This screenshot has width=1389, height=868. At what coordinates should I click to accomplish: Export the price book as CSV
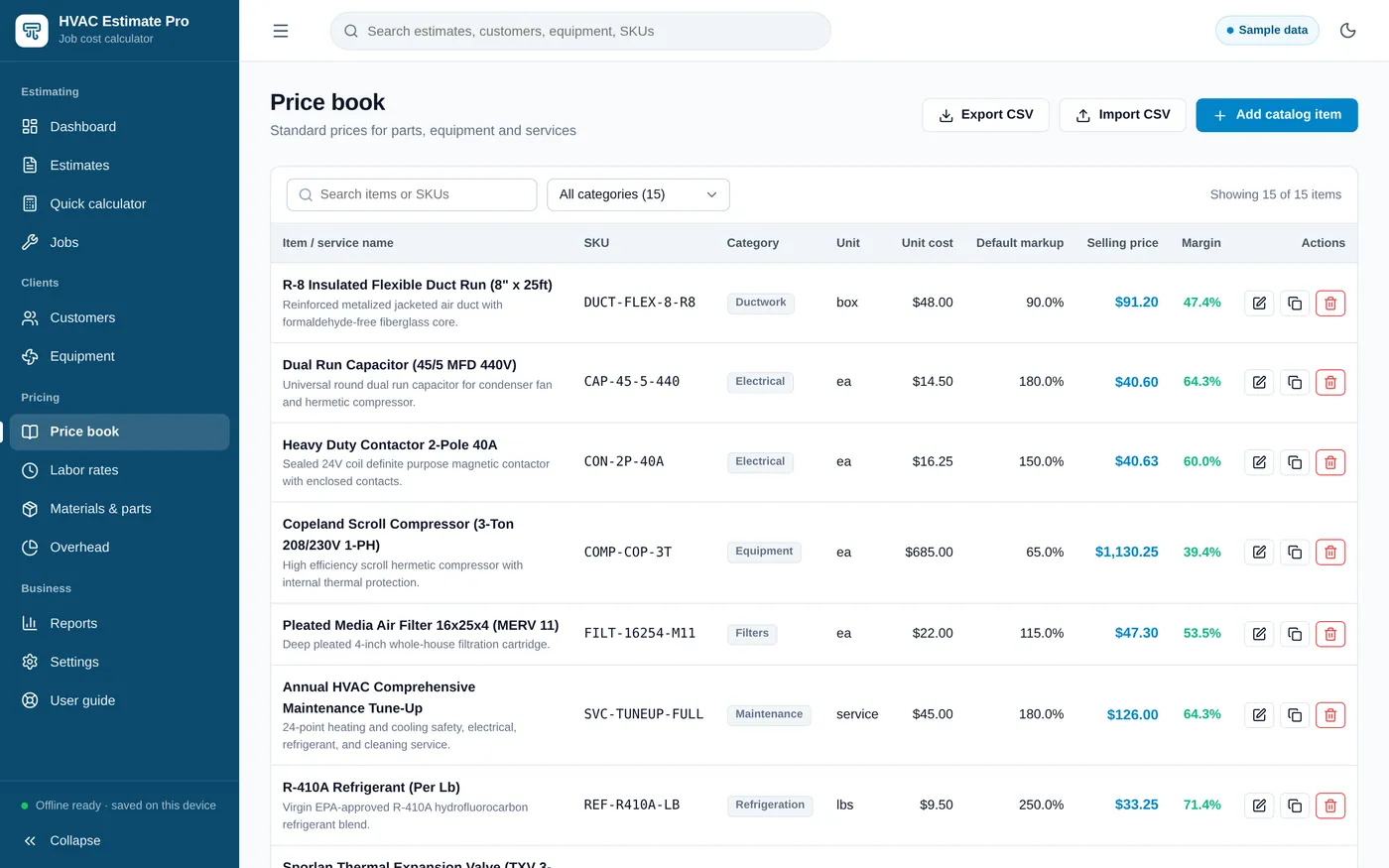click(x=985, y=115)
